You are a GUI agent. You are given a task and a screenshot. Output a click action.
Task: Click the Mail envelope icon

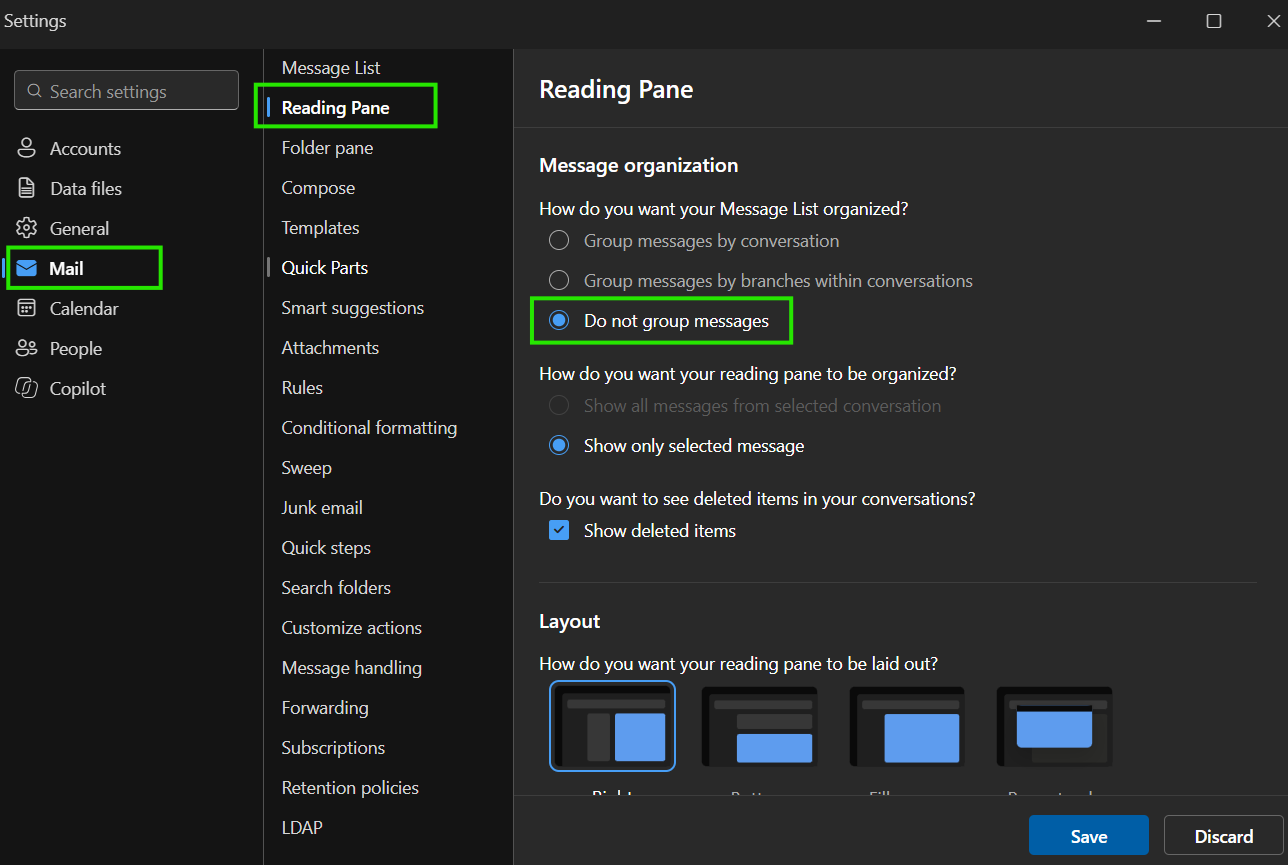(x=27, y=268)
